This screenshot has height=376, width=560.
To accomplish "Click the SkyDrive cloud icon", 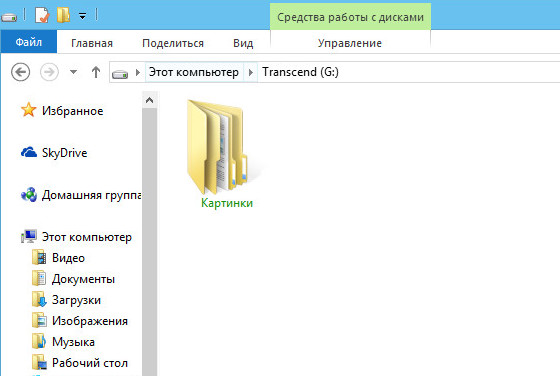I will [x=29, y=152].
